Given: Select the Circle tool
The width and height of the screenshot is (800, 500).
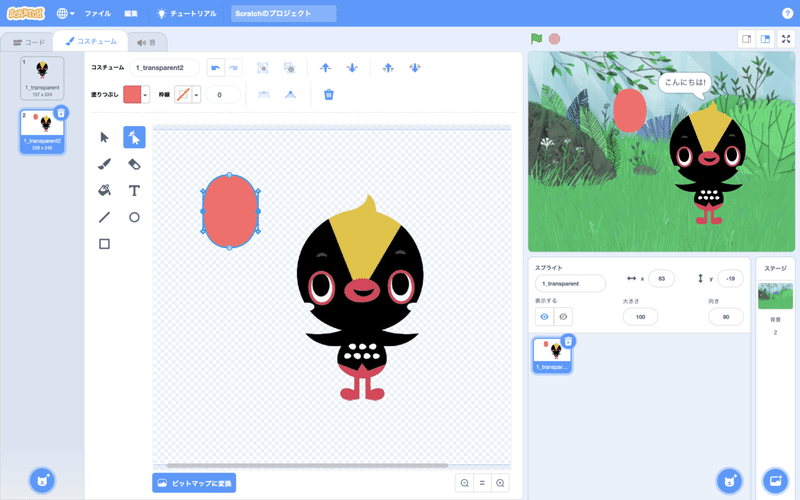Looking at the screenshot, I should click(134, 217).
